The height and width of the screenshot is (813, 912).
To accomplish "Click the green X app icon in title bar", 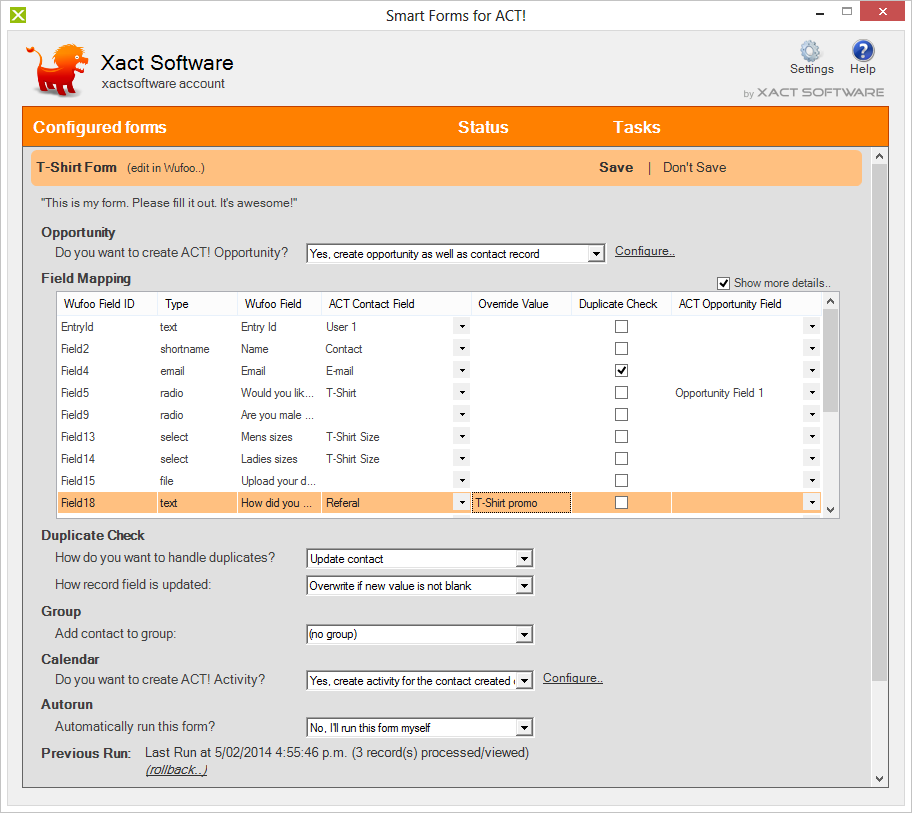I will pyautogui.click(x=18, y=15).
